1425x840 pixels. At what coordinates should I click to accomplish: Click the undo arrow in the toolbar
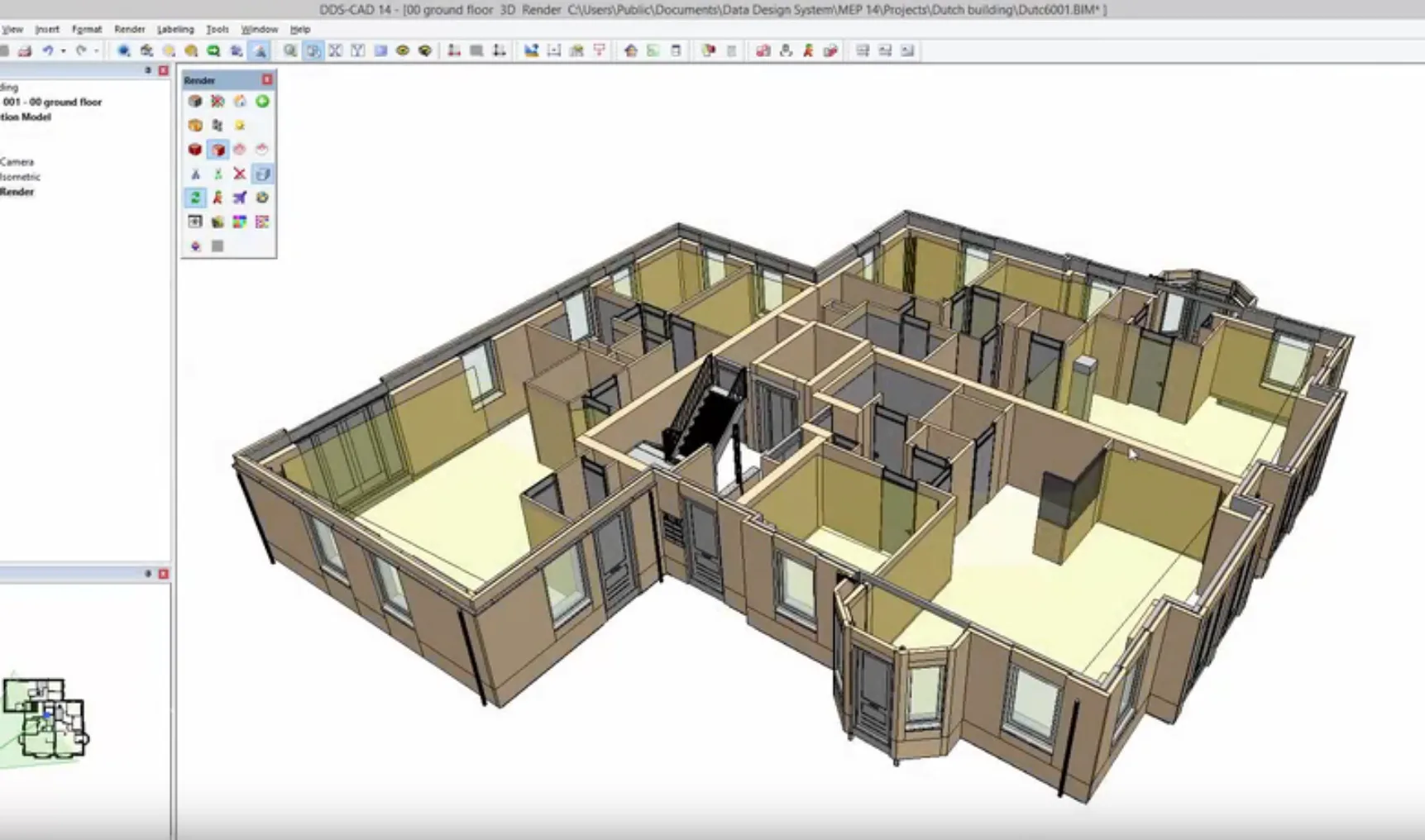pyautogui.click(x=48, y=51)
